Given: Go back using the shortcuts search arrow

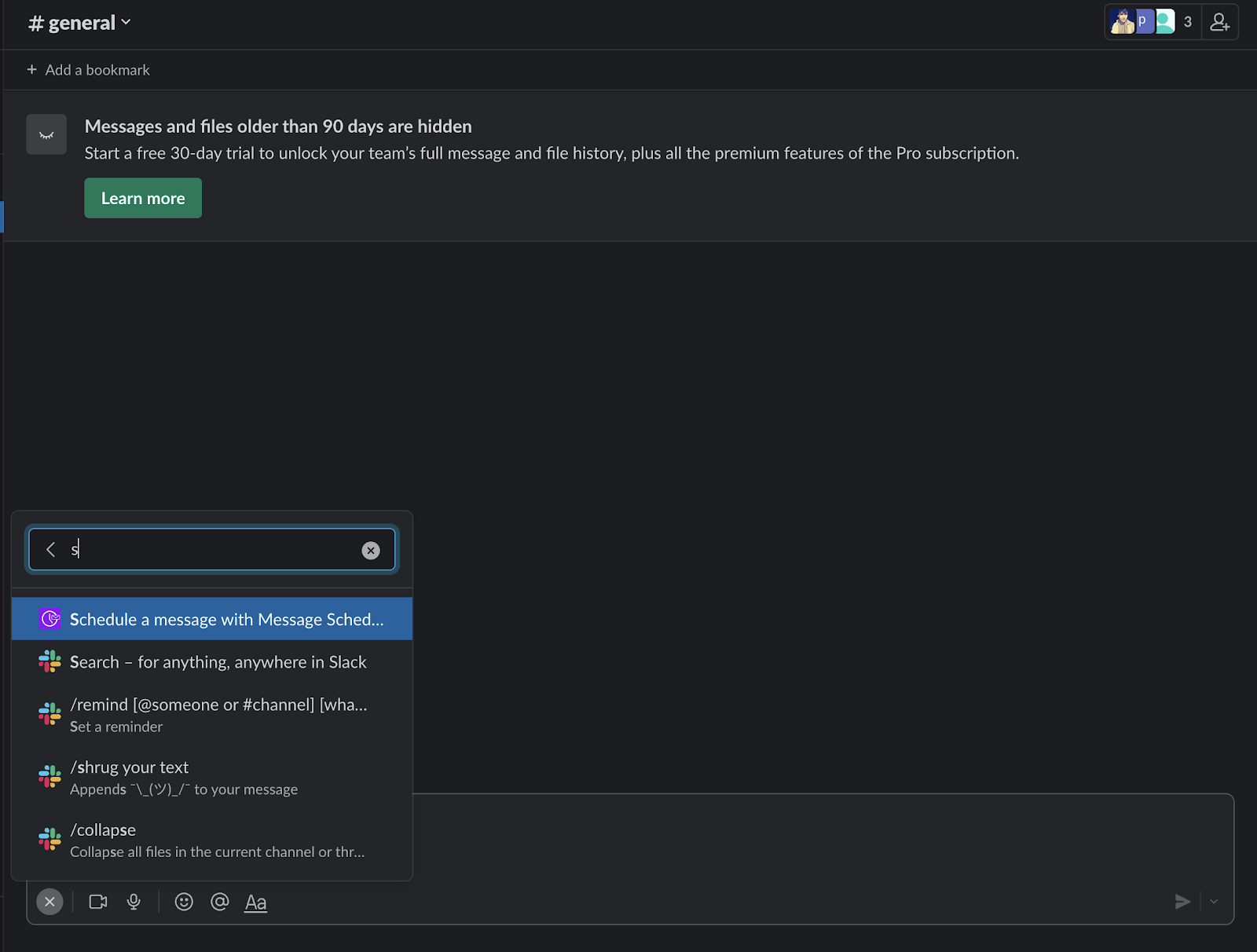Looking at the screenshot, I should tap(51, 550).
